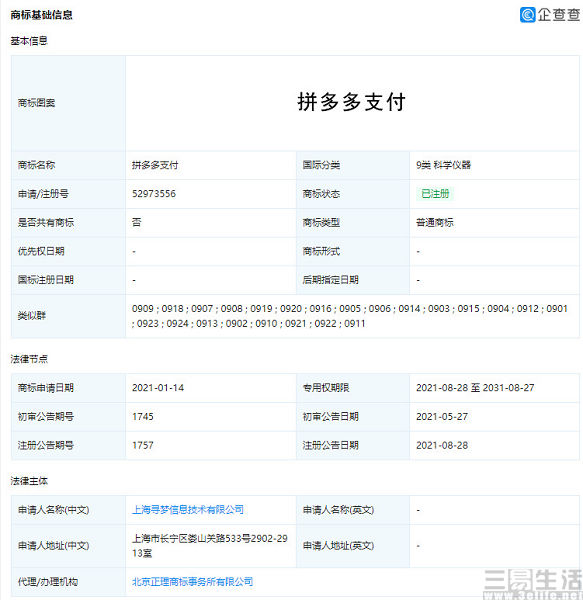Image resolution: width=583 pixels, height=600 pixels.
Task: Click the 拼多多支付 trademark image
Action: coord(352,102)
